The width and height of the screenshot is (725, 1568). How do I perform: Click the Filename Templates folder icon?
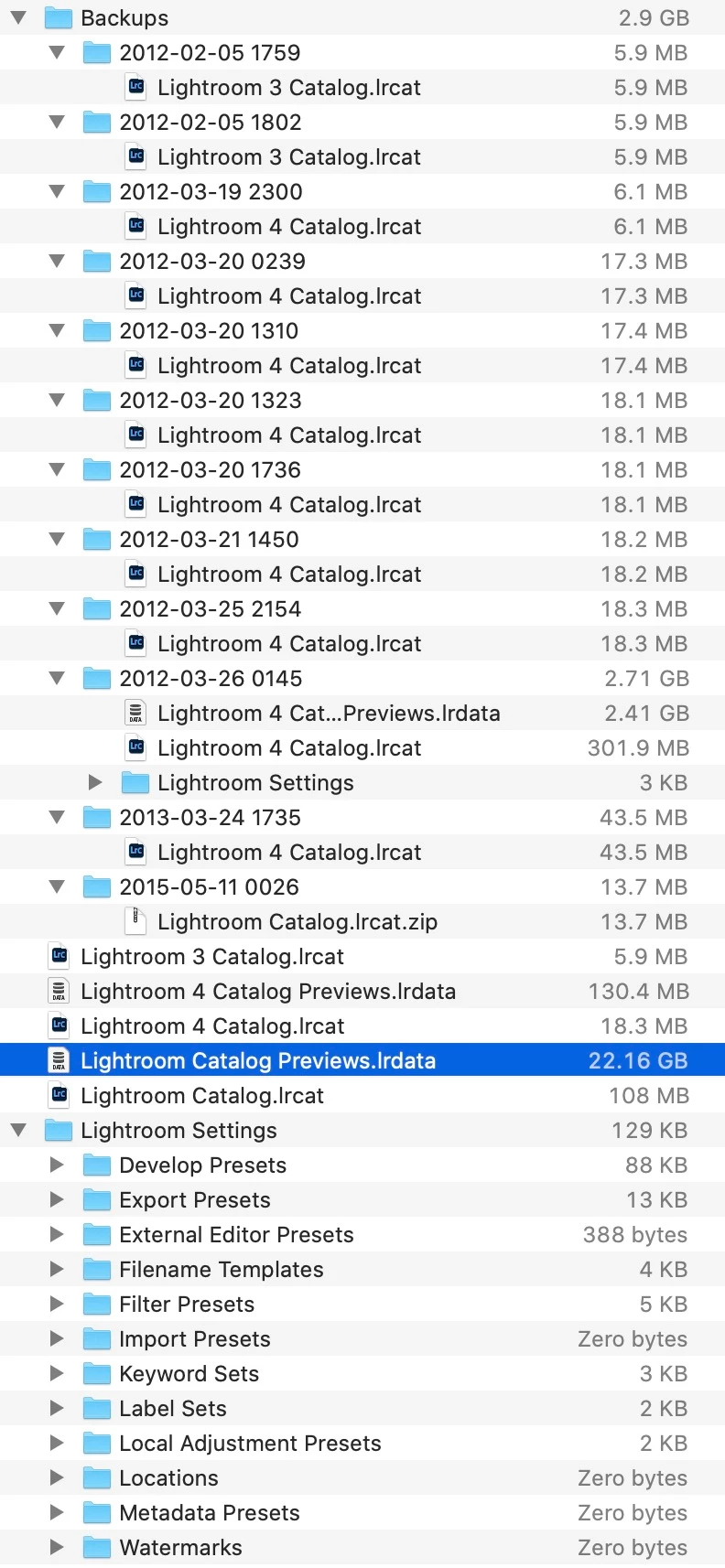97,1269
